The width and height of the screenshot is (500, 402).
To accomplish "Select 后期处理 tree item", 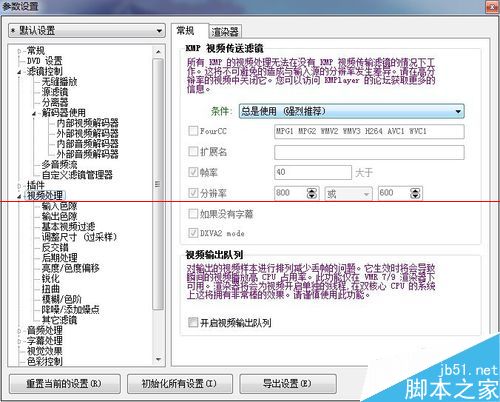I will (x=59, y=258).
